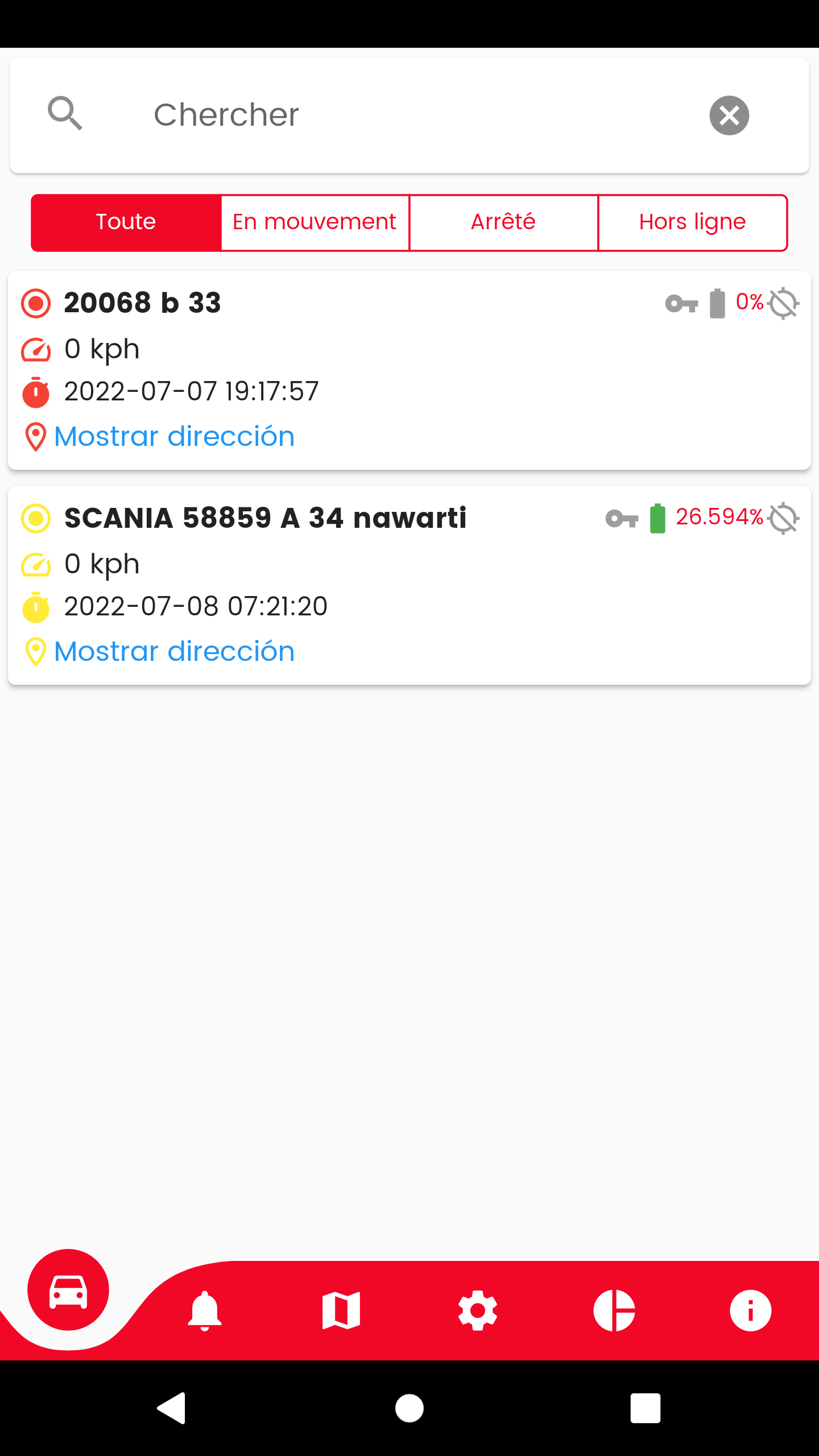Open the info icon in bottom bar
This screenshot has width=819, height=1456.
(751, 1310)
